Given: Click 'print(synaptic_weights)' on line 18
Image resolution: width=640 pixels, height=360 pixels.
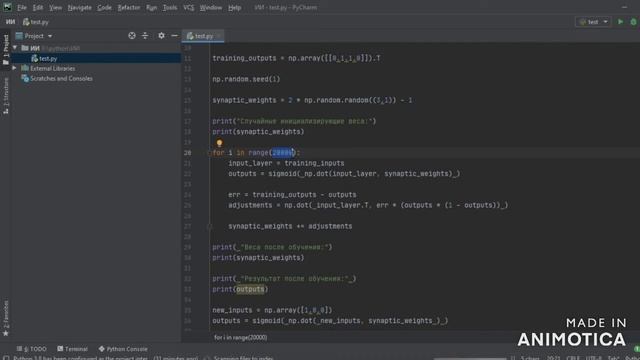Looking at the screenshot, I should (x=258, y=132).
